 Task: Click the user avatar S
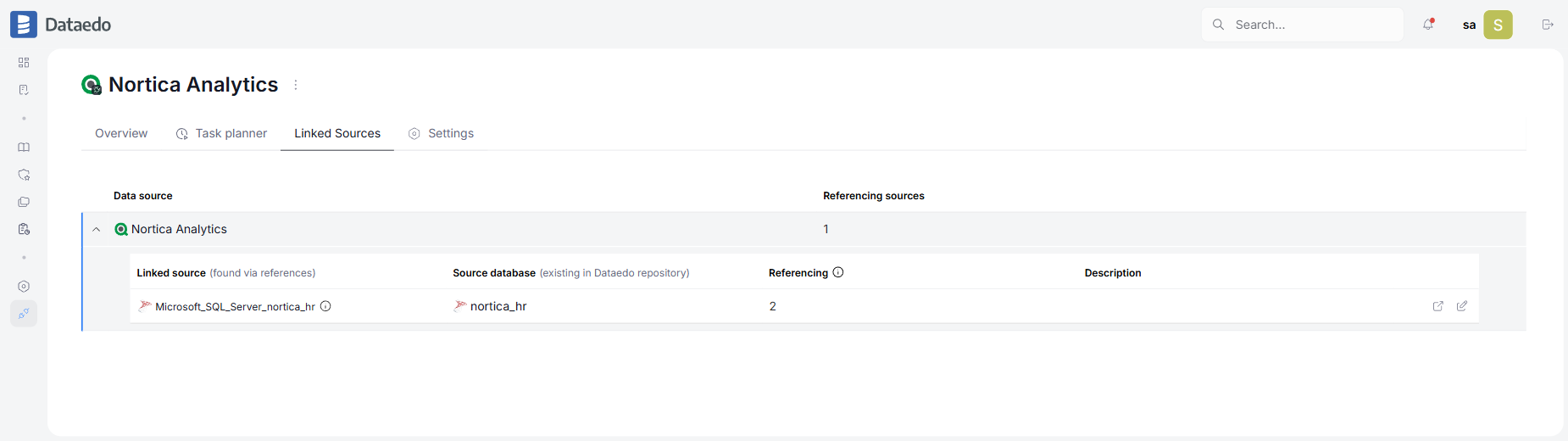(x=1498, y=25)
